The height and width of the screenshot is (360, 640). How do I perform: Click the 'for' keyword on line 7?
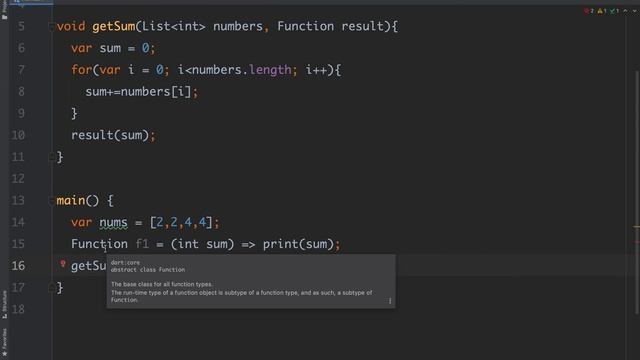pyautogui.click(x=82, y=70)
